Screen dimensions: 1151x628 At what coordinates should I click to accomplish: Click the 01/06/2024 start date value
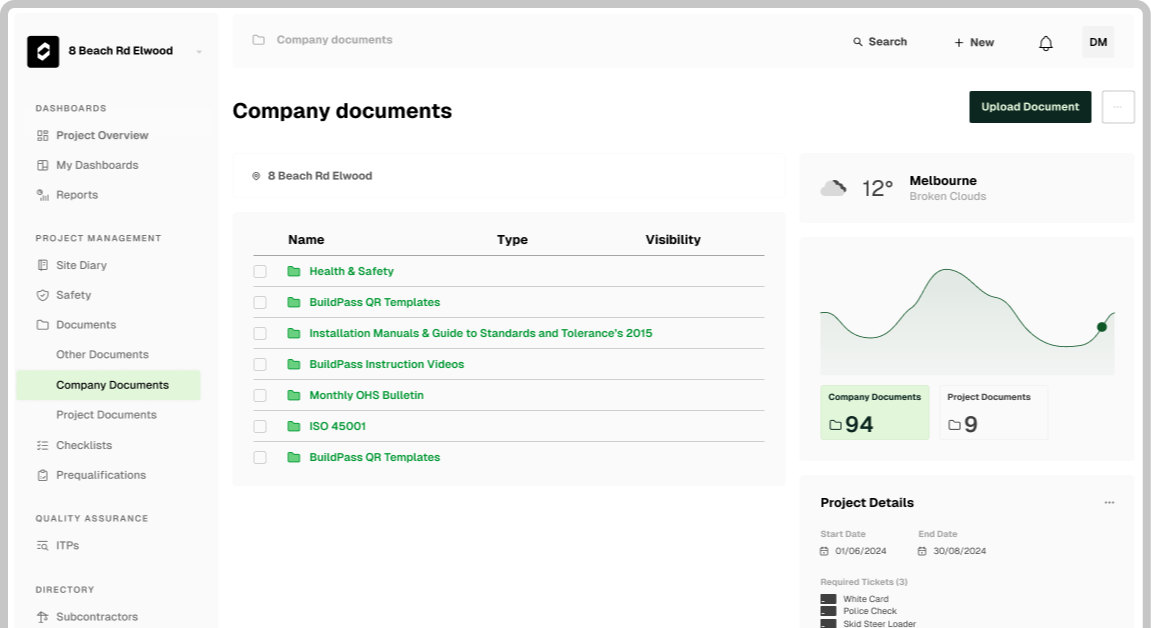860,551
